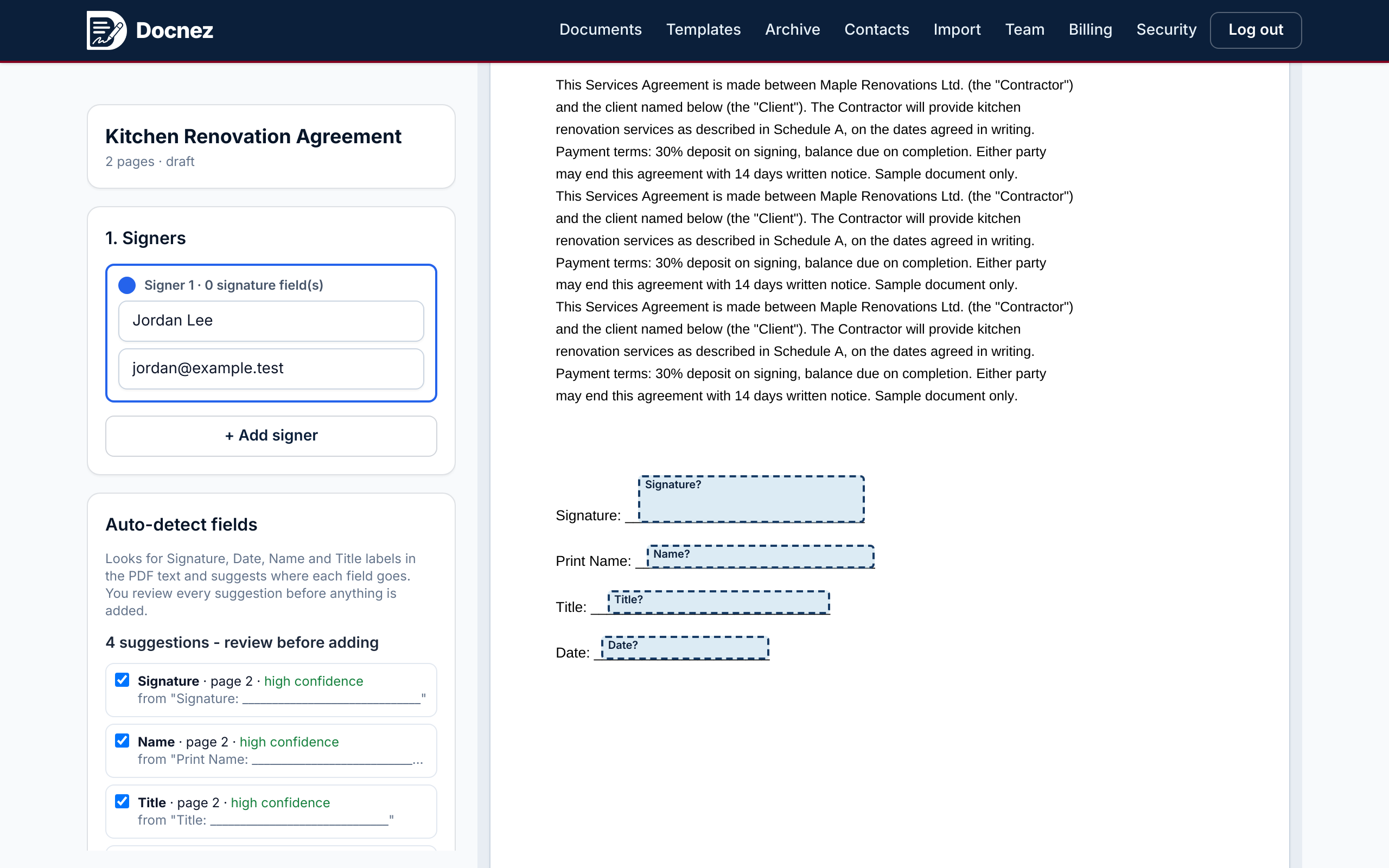Image resolution: width=1389 pixels, height=868 pixels.
Task: Toggle the Signature suggestion checkbox
Action: pos(122,680)
